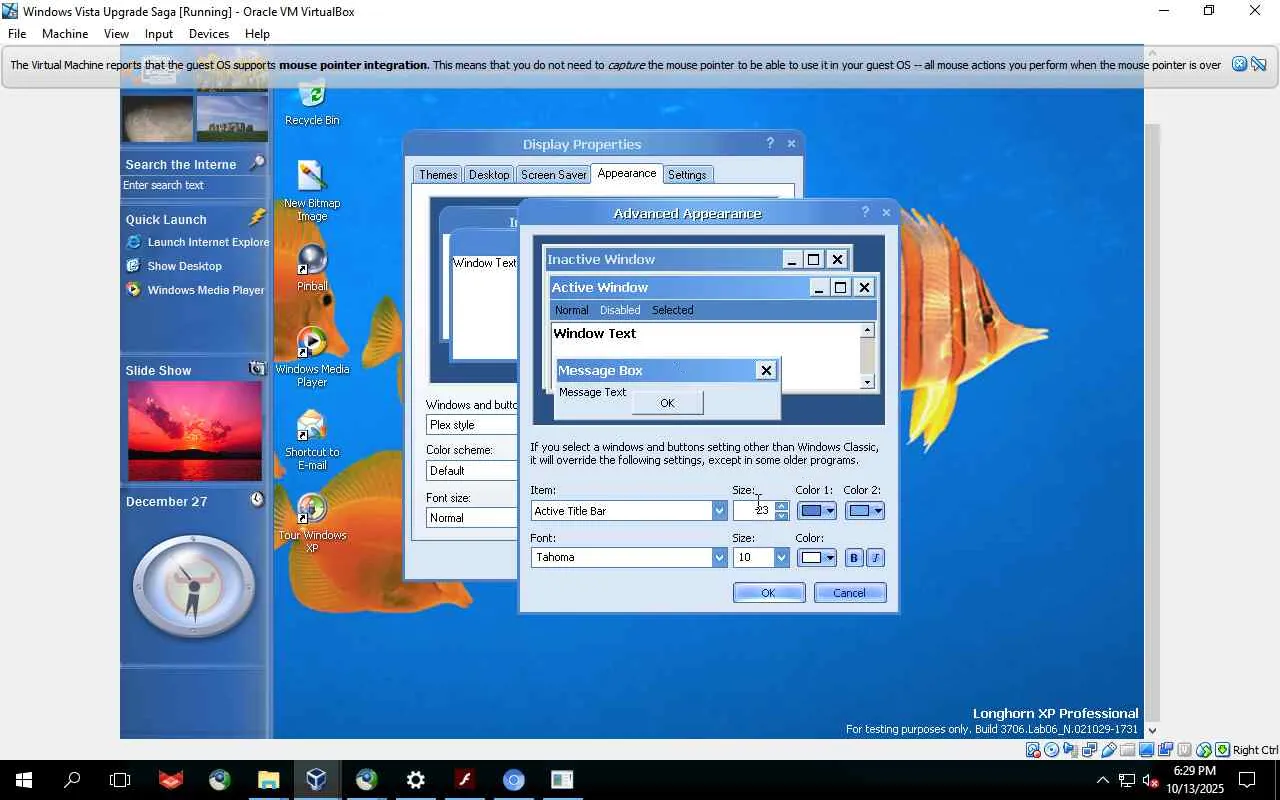Open the VirtualBox Machine menu

coord(65,34)
